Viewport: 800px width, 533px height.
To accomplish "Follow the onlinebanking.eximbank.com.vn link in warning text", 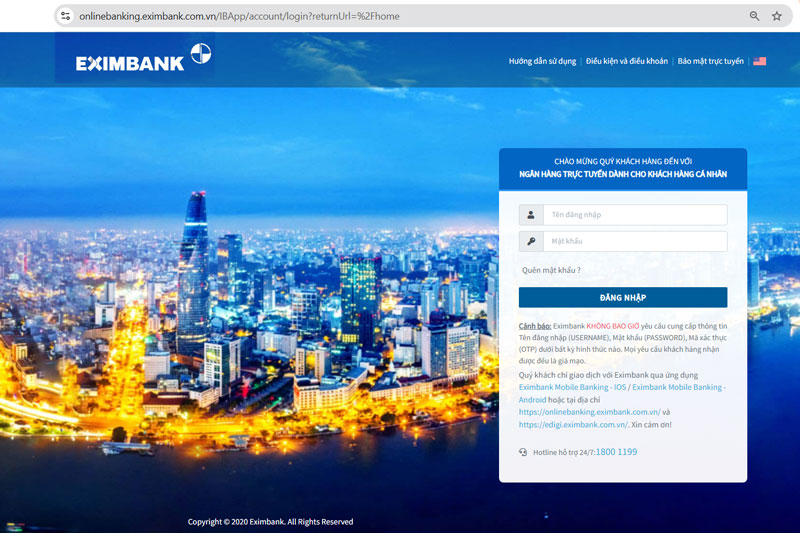I will (x=589, y=412).
